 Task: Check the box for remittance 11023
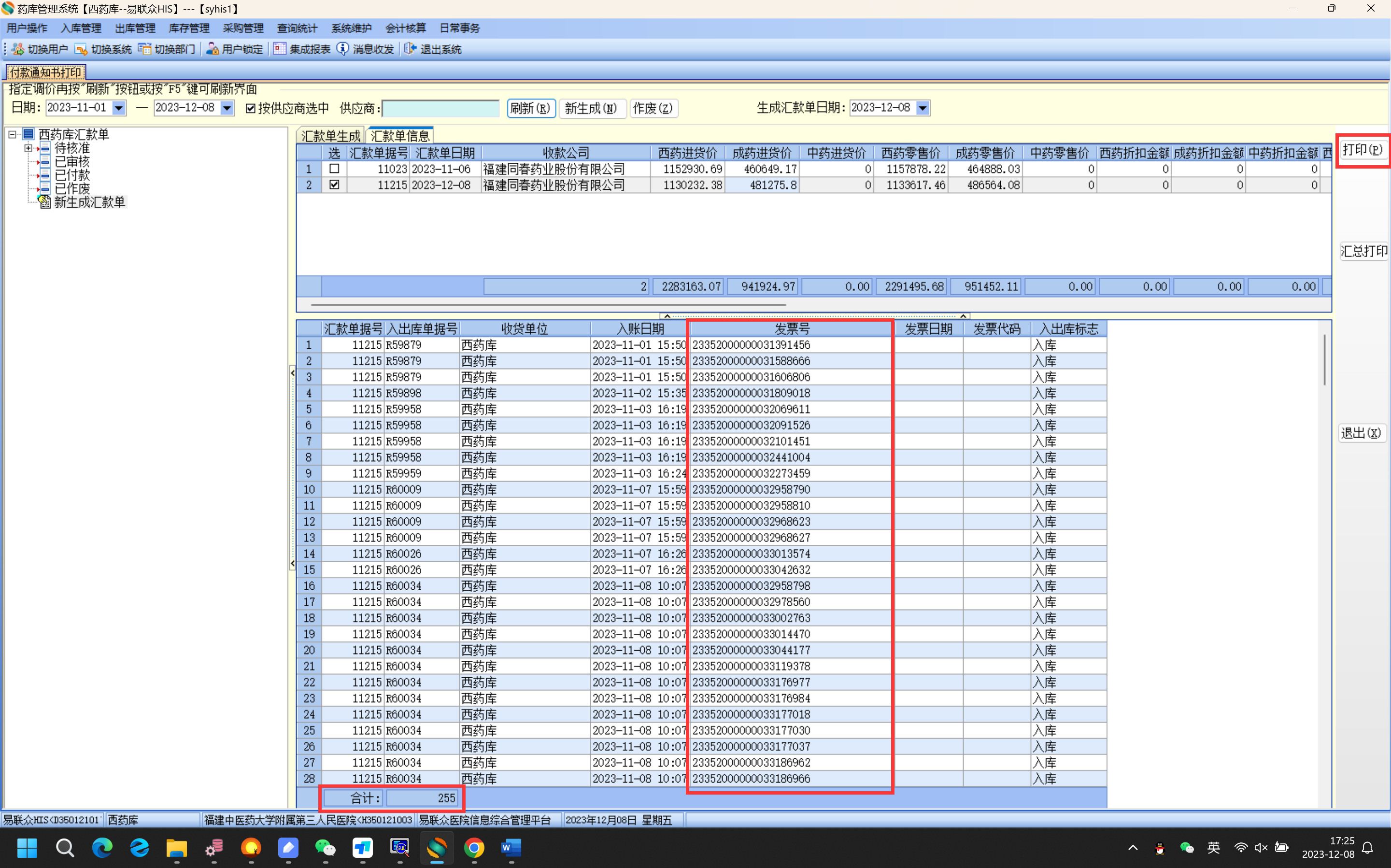tap(334, 169)
